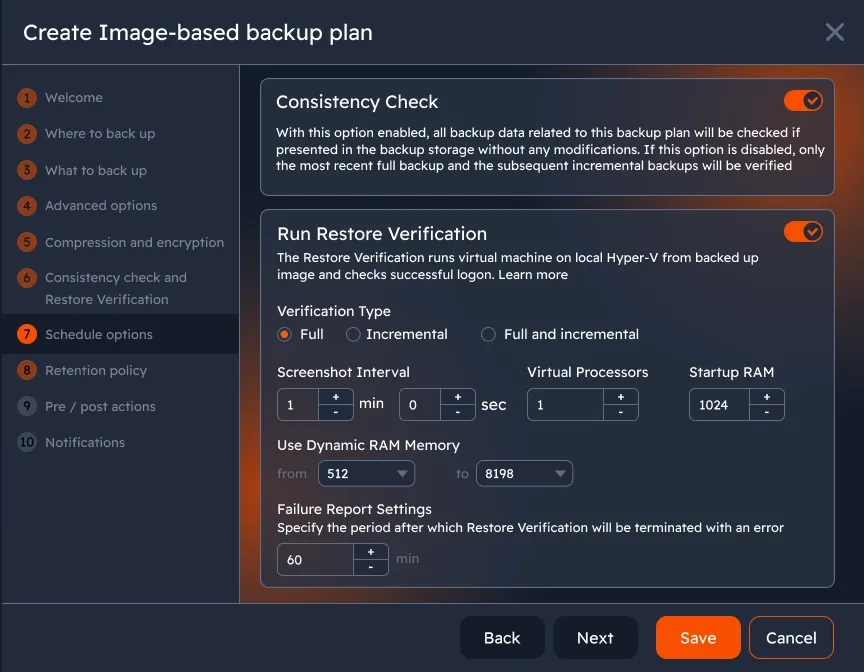
Task: Decrease Screenshot Interval seconds with minus button
Action: [457, 412]
